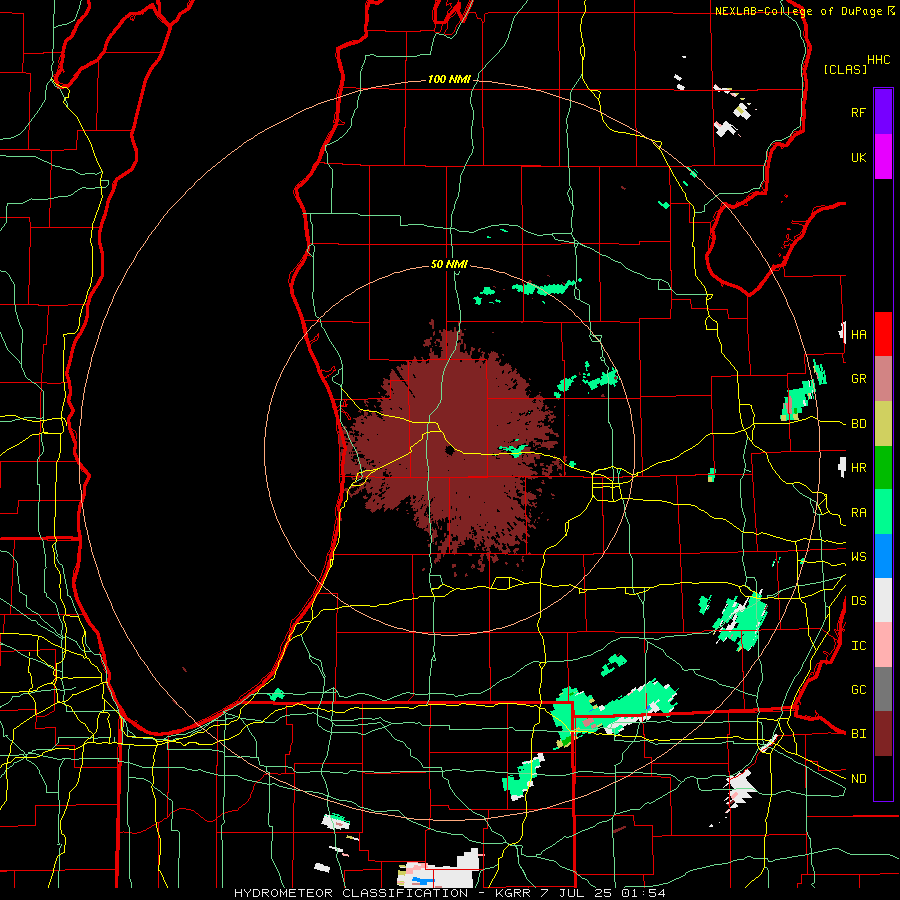Click the 'ND' legend label
Image resolution: width=900 pixels, height=900 pixels.
click(x=858, y=779)
